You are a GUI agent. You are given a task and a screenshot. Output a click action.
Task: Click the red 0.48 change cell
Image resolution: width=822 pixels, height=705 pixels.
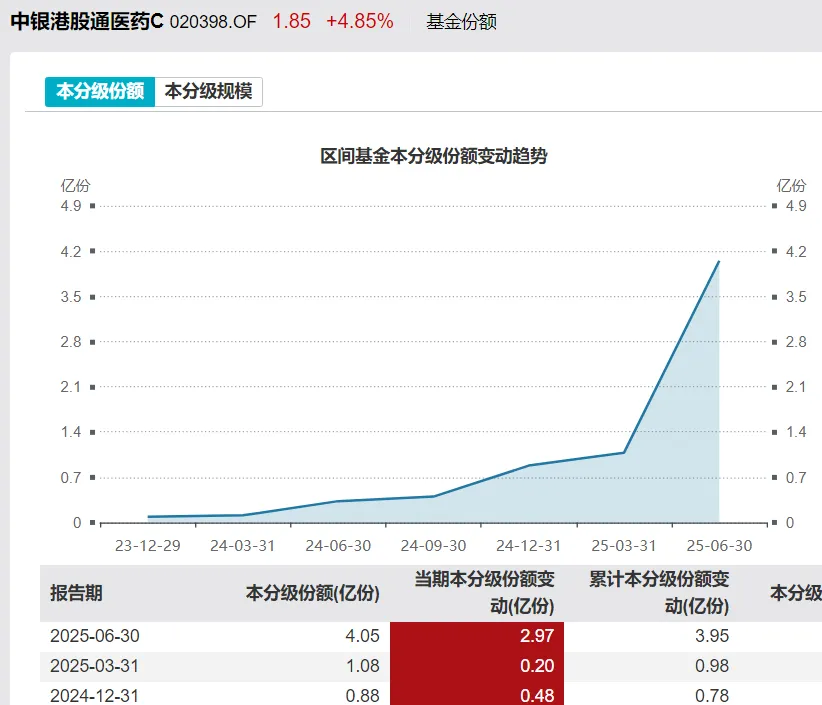(x=477, y=693)
